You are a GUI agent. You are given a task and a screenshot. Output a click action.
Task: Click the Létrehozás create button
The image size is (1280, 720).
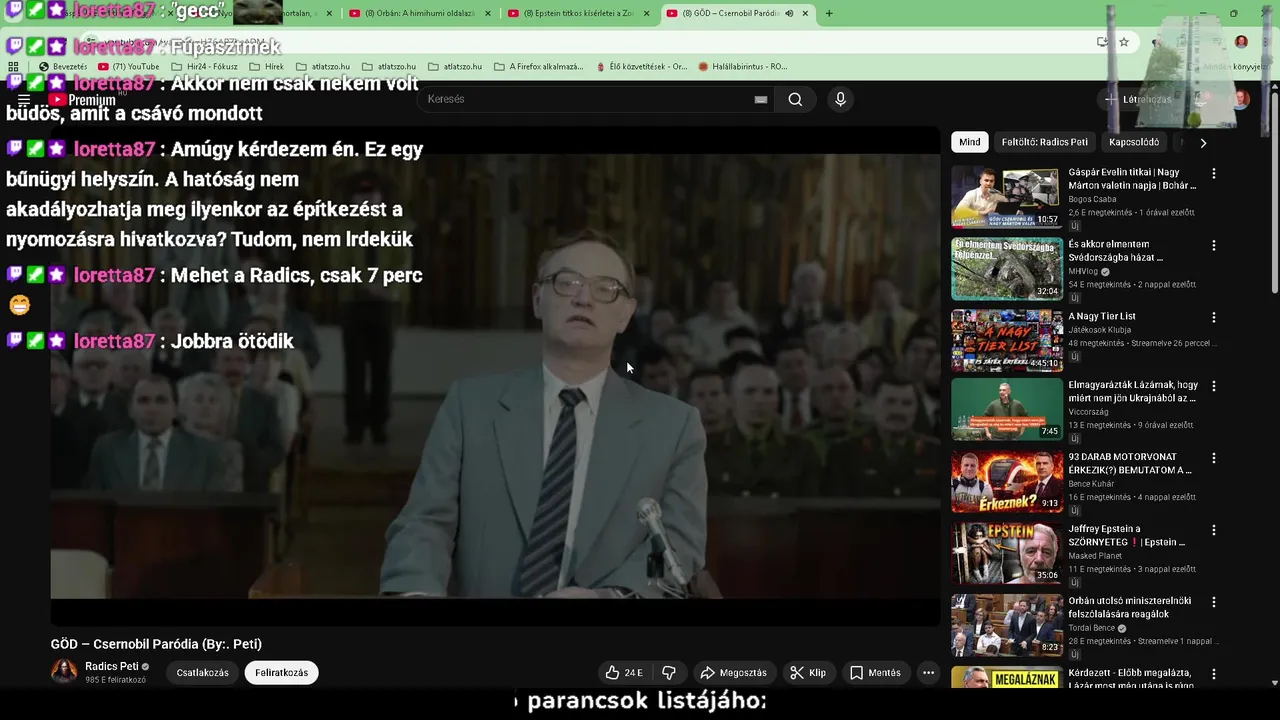click(x=1138, y=99)
